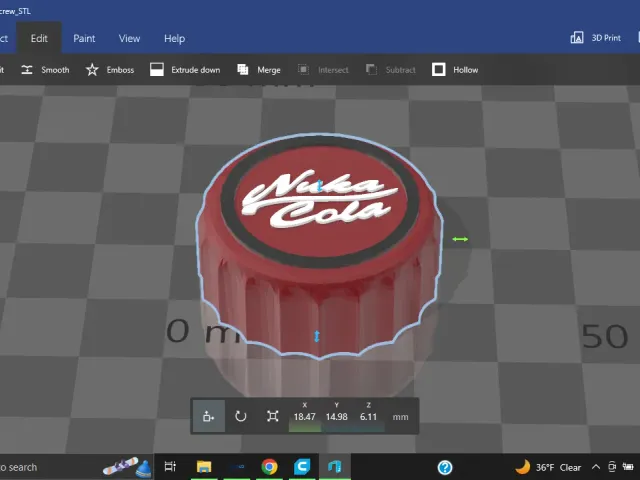
Task: Open the blue C app on taskbar
Action: pos(302,467)
